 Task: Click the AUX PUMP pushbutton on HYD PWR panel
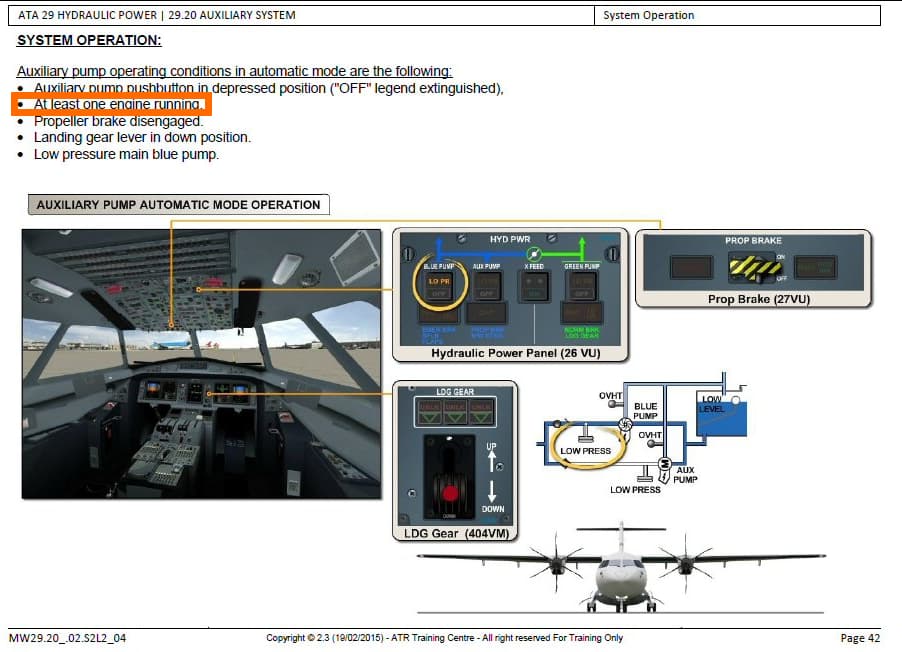point(487,286)
